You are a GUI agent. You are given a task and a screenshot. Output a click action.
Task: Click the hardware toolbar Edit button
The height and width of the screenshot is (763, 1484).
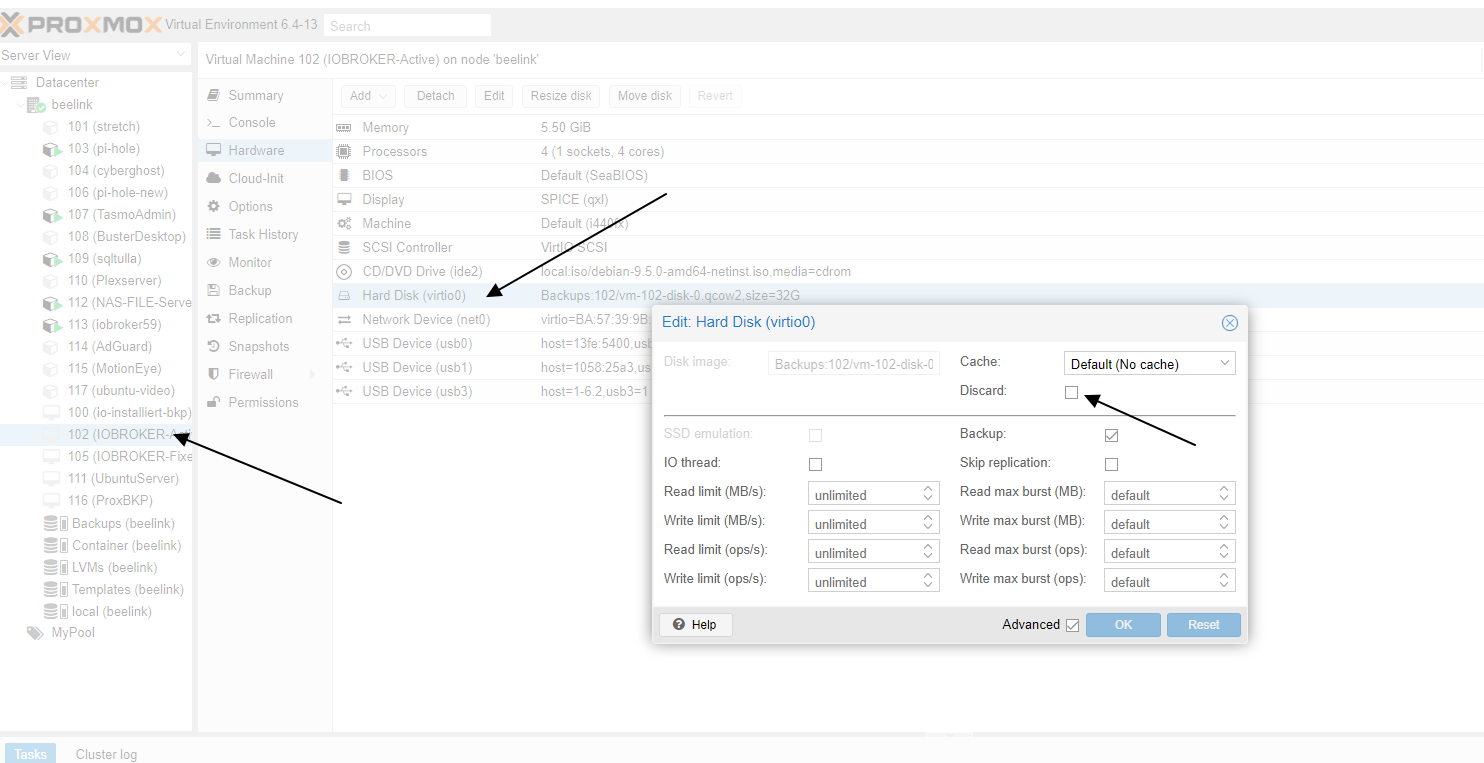coord(494,96)
